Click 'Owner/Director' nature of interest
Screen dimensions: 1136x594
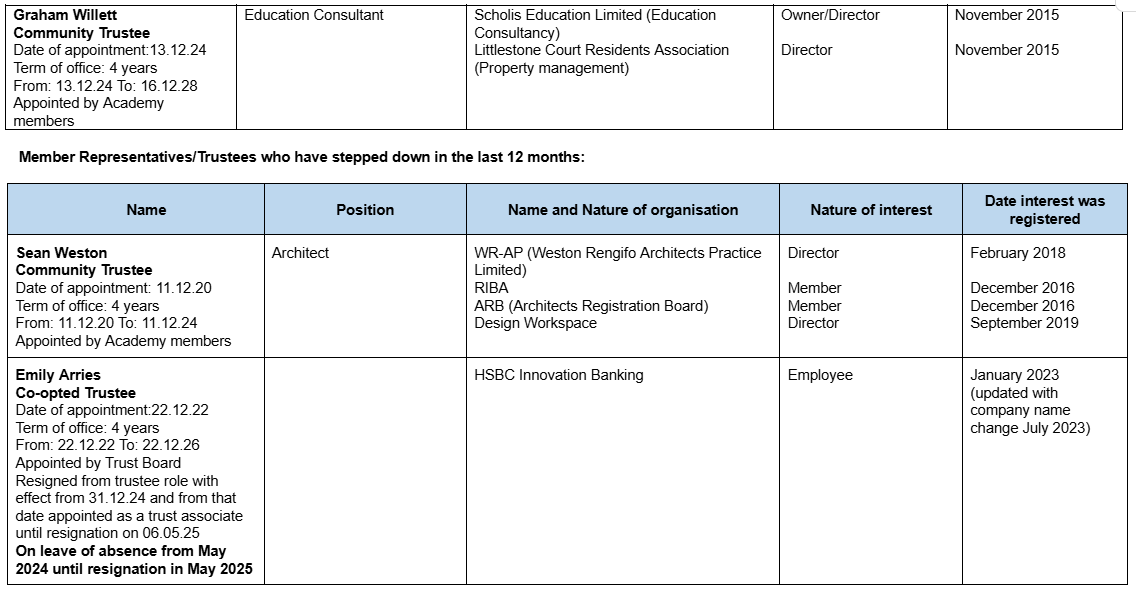tap(830, 15)
